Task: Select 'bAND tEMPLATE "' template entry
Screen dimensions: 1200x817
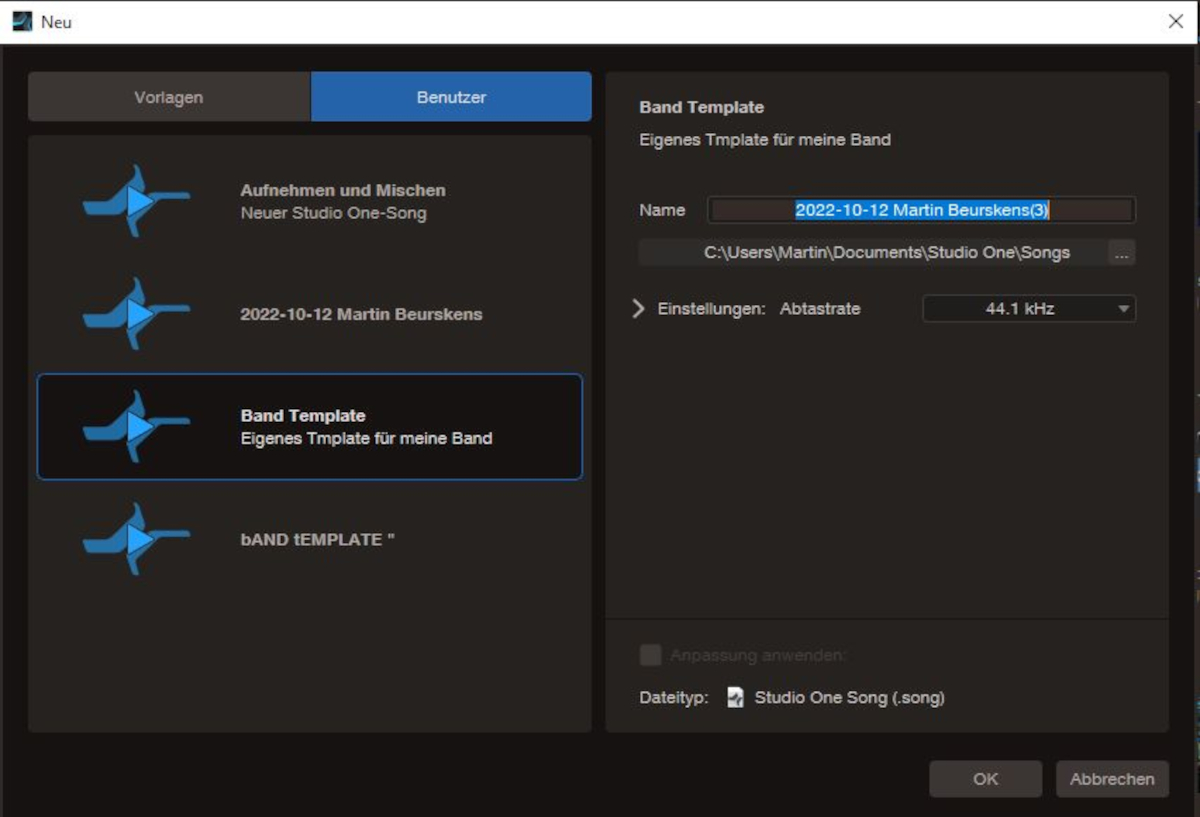Action: pos(309,539)
